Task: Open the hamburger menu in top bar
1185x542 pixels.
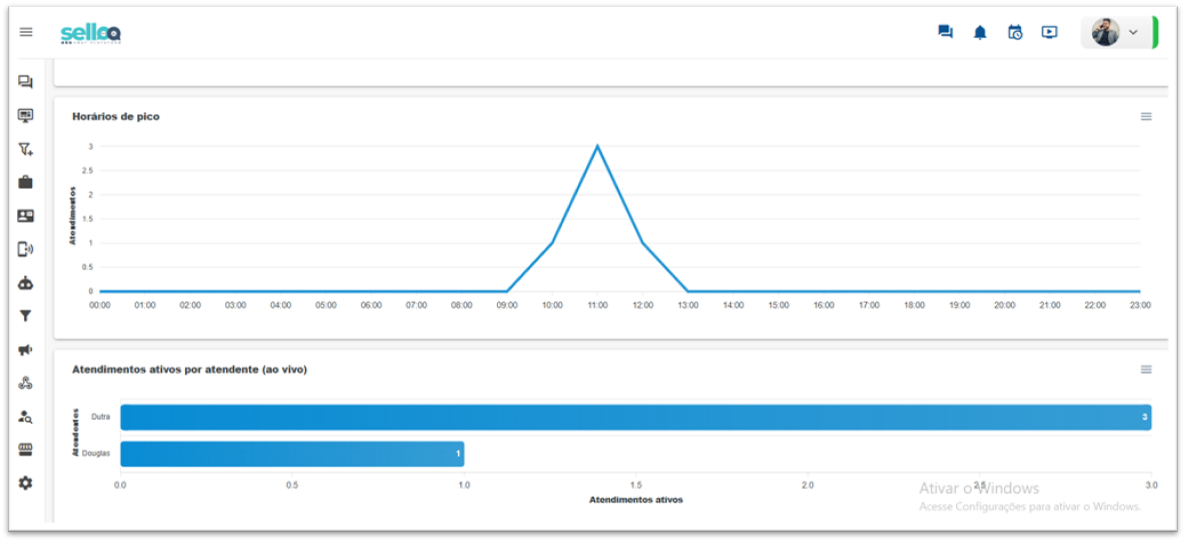Action: (26, 32)
